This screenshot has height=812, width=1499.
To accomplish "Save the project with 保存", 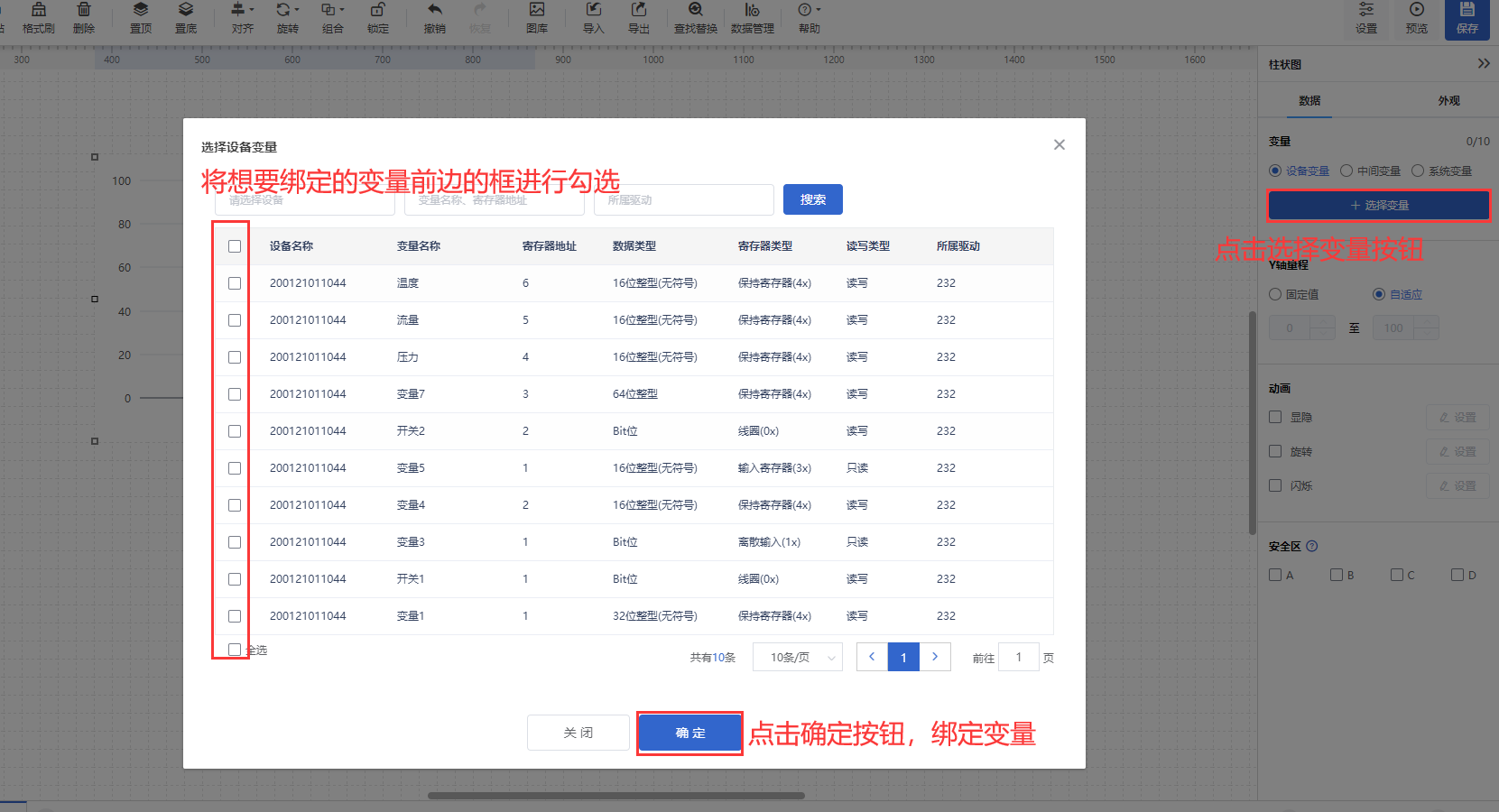I will pos(1467,18).
